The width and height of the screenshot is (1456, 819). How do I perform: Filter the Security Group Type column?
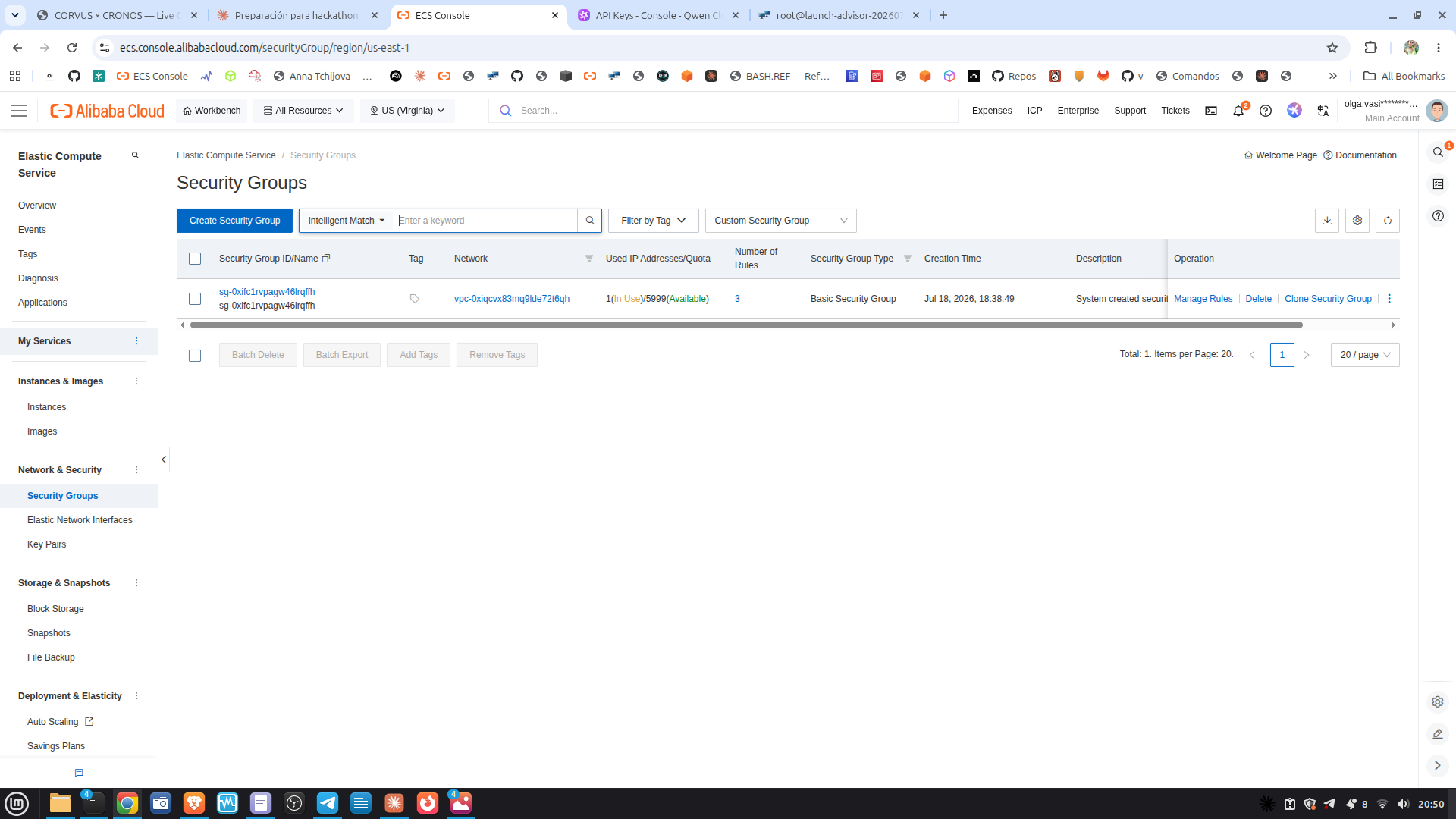(x=908, y=259)
